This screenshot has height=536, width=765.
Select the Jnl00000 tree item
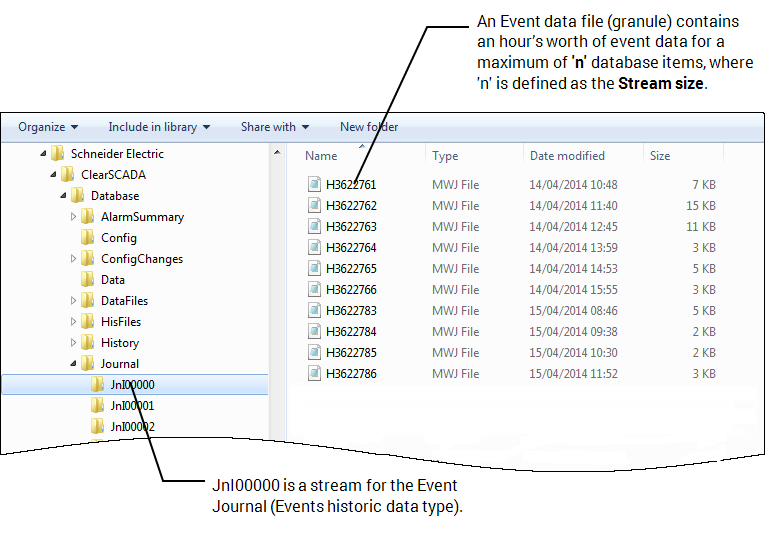[x=132, y=385]
